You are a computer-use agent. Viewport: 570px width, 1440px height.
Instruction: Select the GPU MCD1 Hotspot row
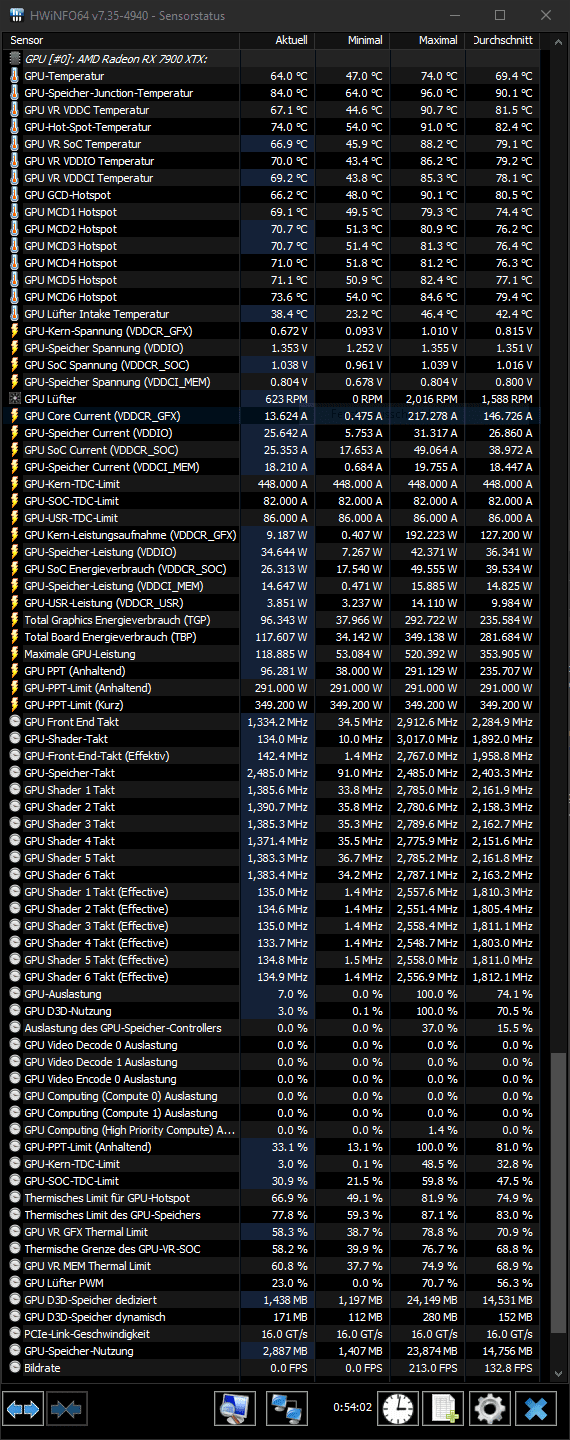coord(272,212)
